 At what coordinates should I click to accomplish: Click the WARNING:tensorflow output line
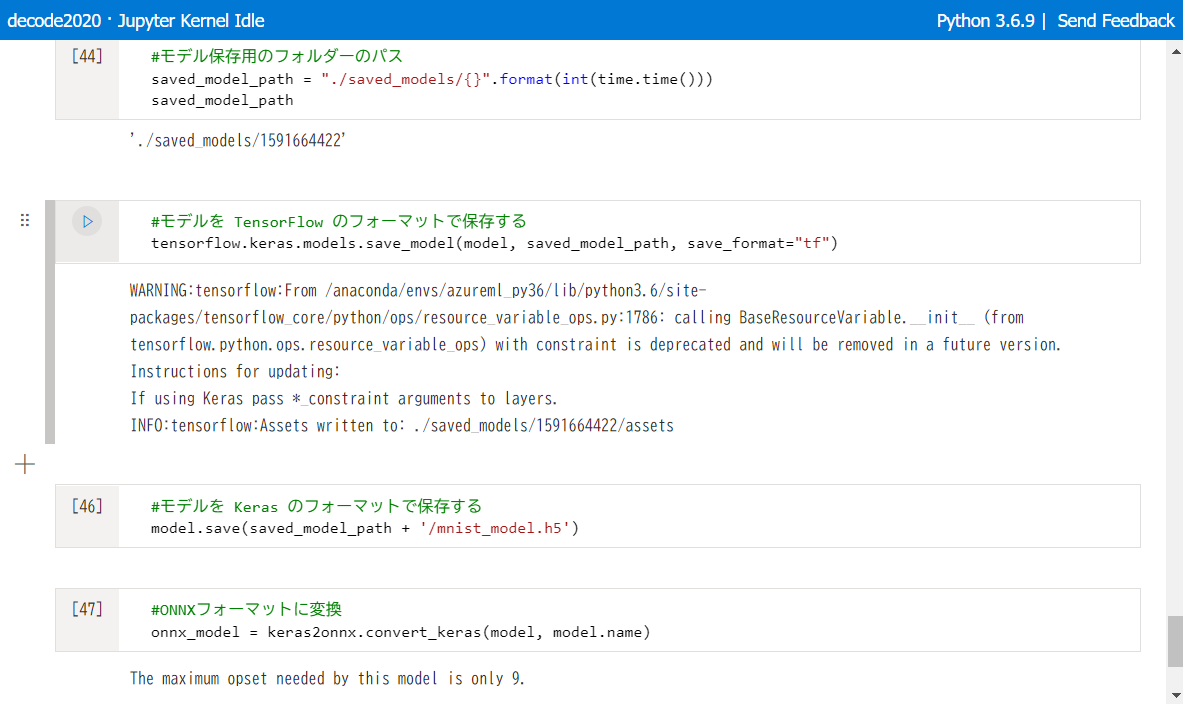[418, 291]
